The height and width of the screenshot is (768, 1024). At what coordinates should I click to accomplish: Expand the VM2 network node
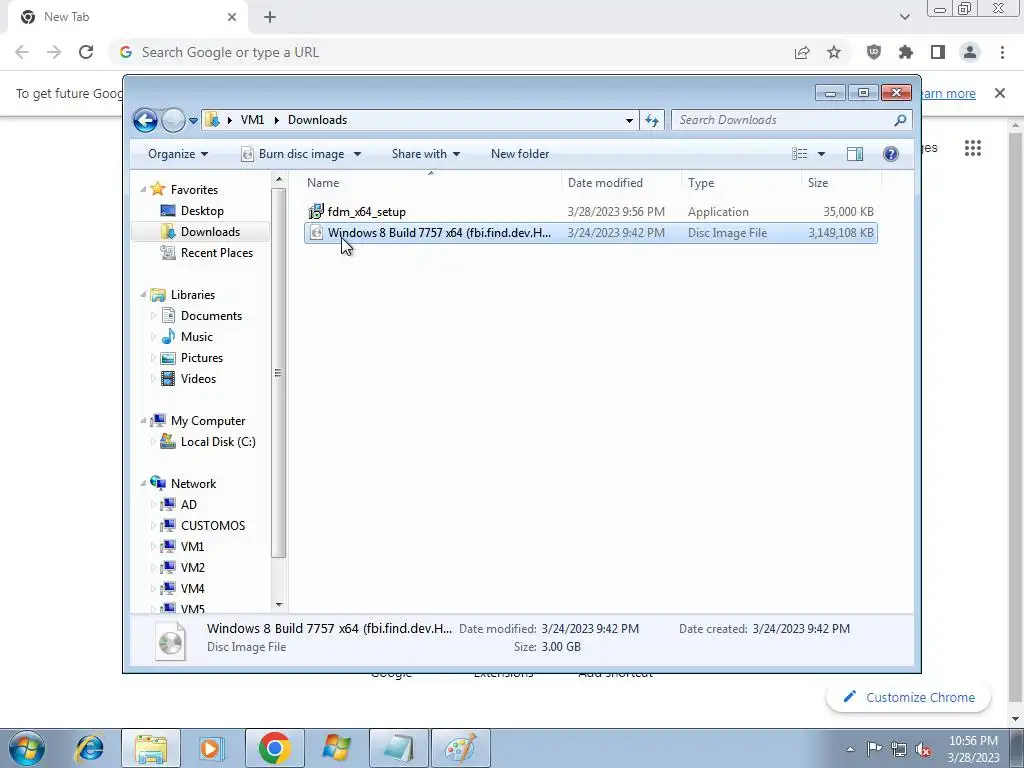[153, 568]
